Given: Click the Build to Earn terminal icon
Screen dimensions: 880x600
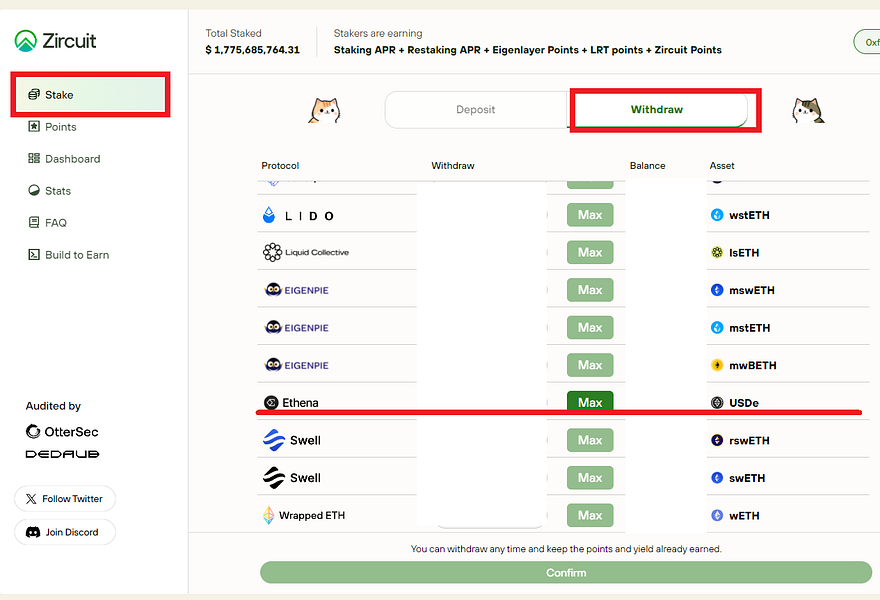Looking at the screenshot, I should (34, 254).
